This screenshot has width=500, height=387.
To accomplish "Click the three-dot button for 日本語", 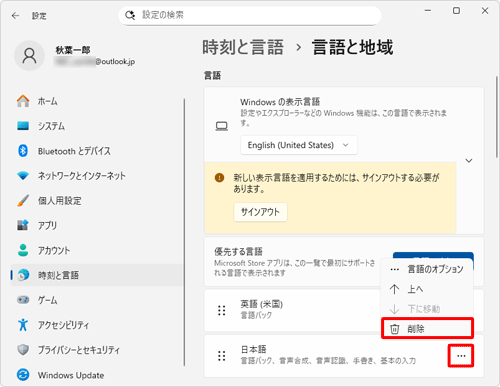I will 461,356.
